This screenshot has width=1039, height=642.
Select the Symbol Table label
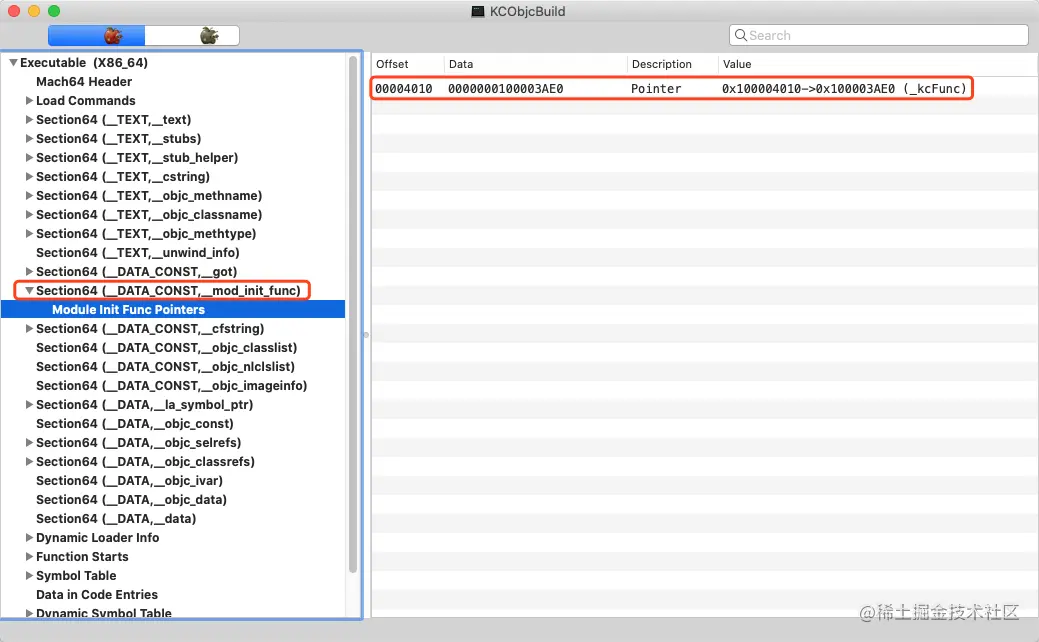(x=76, y=576)
